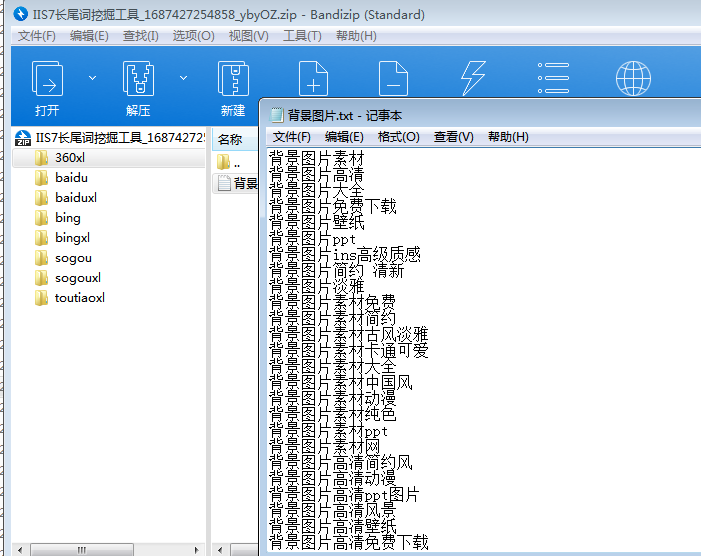Click line 背景图片素材网 in Notepad
The height and width of the screenshot is (556, 701).
pos(325,446)
